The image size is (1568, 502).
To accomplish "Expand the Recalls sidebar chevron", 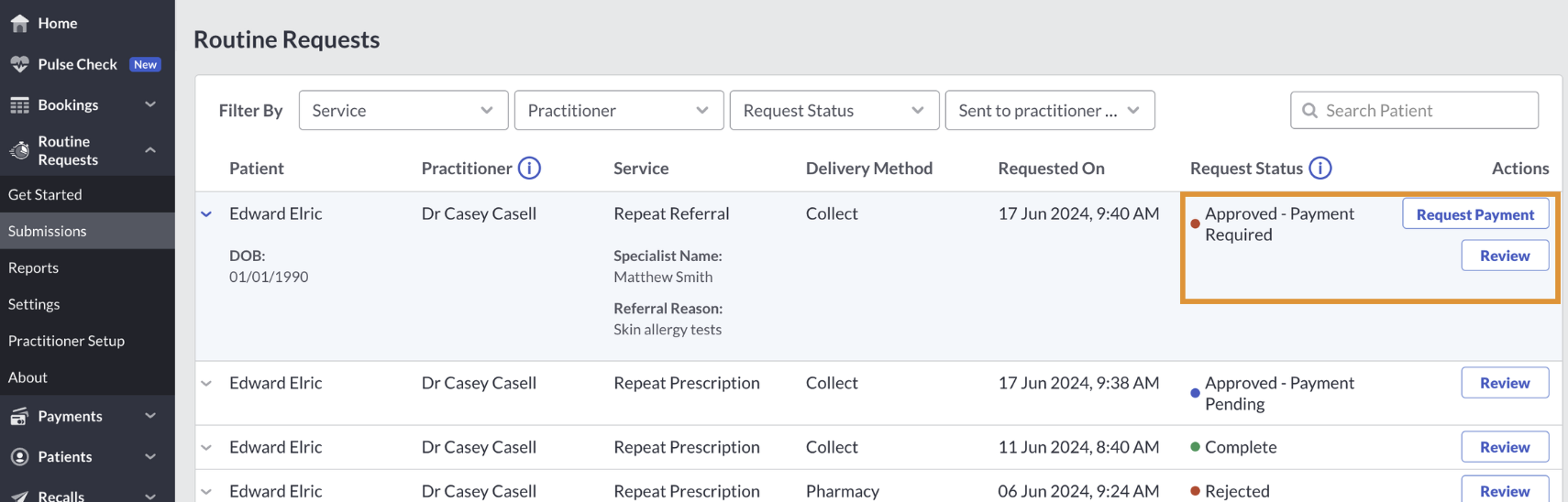I will [150, 496].
